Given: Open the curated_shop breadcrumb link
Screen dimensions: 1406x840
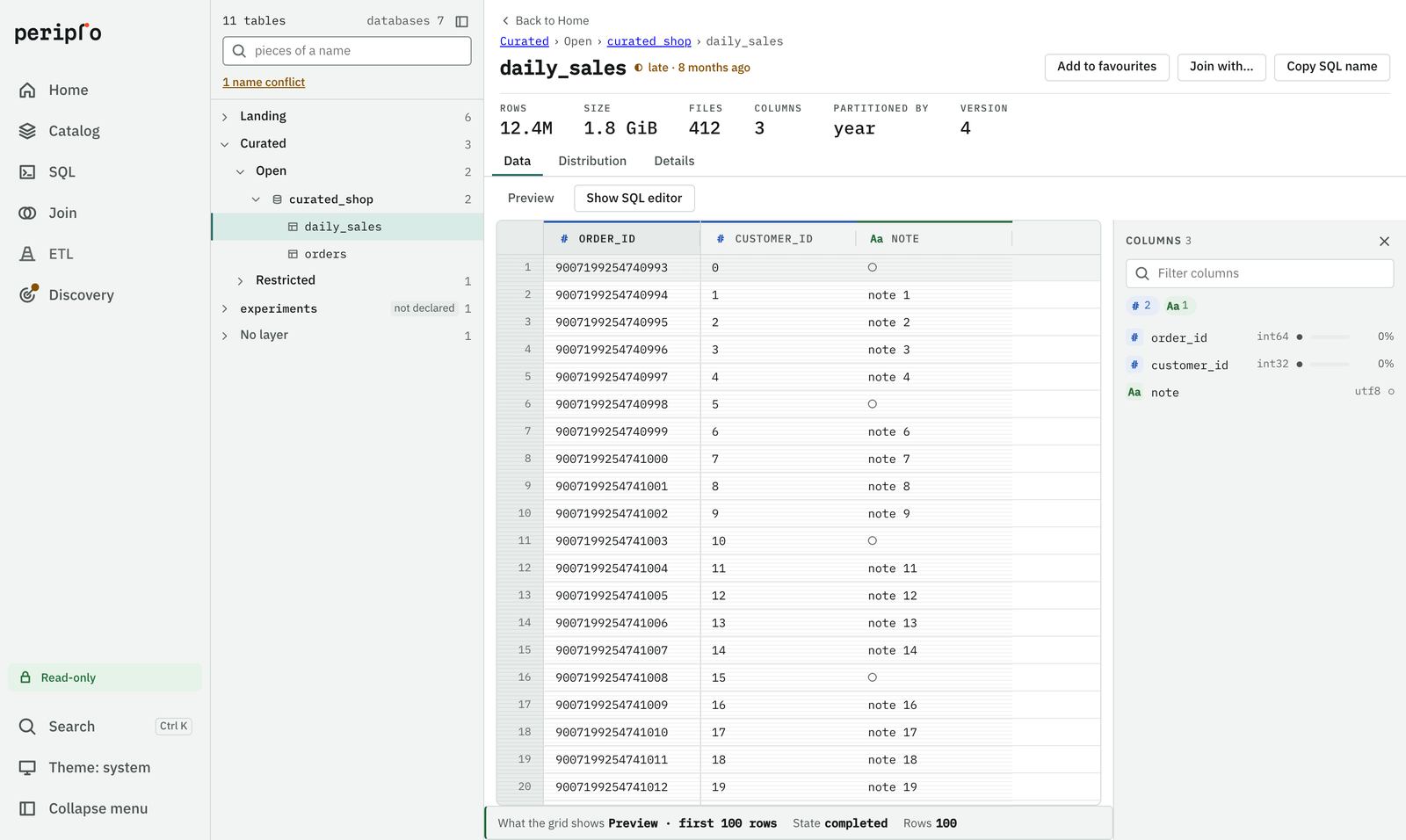Looking at the screenshot, I should point(649,41).
